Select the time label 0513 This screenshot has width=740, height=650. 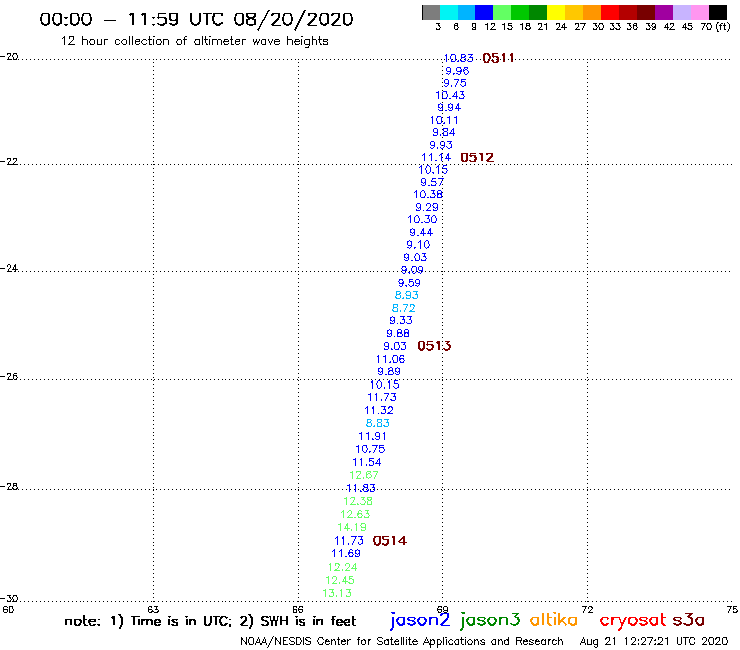(434, 346)
